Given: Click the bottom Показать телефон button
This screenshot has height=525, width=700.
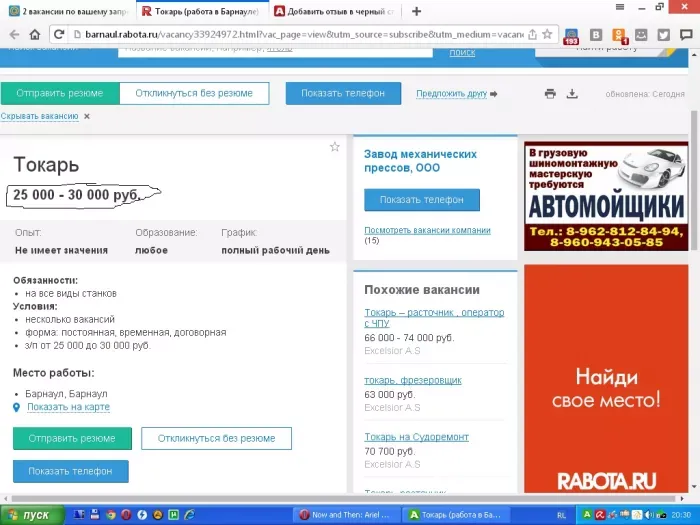Looking at the screenshot, I should pyautogui.click(x=71, y=471).
